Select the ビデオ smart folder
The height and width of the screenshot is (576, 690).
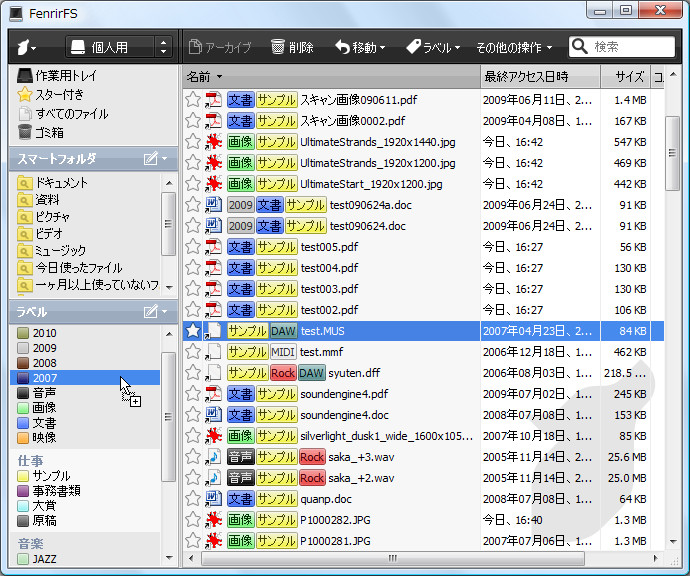tap(40, 233)
